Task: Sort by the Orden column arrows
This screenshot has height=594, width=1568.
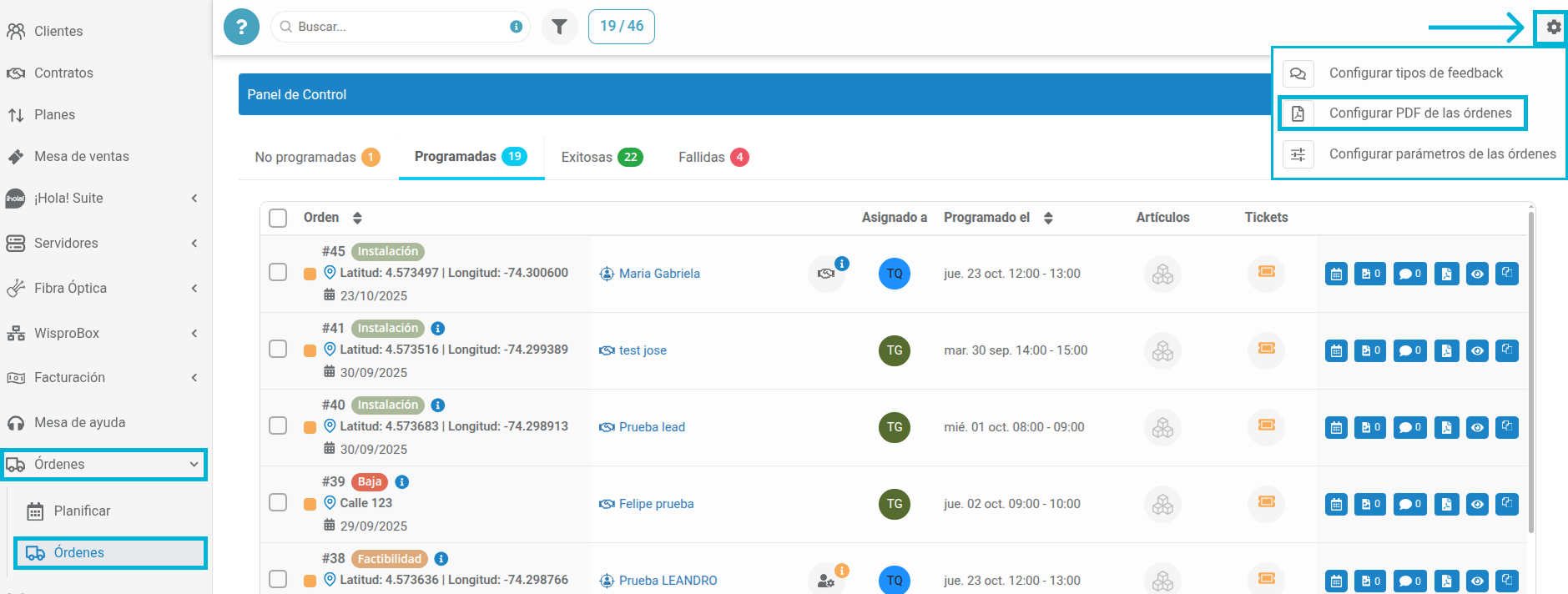Action: point(357,218)
